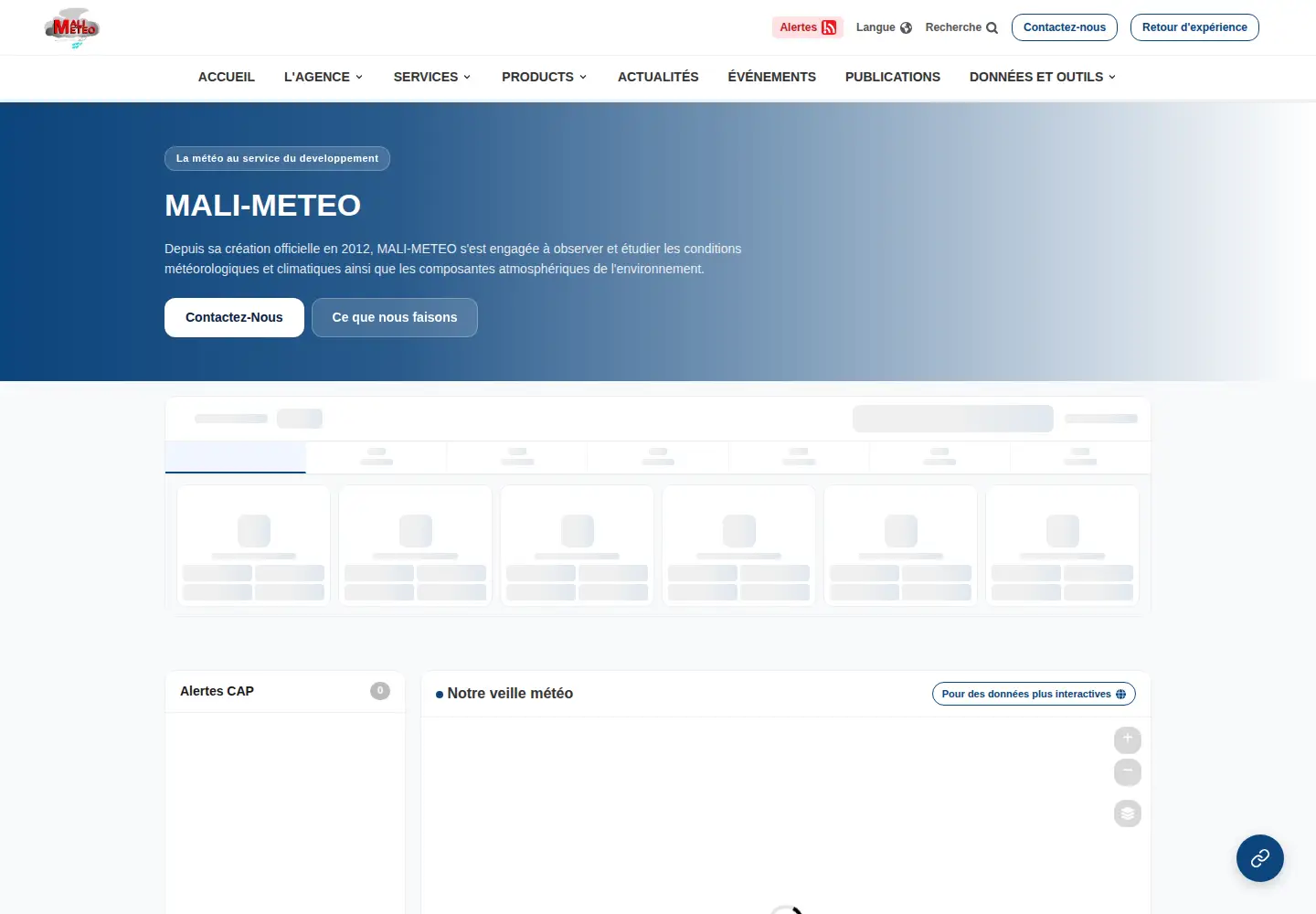This screenshot has height=914, width=1316.
Task: Click the white Contactez-Nous hero button
Action: 234,317
